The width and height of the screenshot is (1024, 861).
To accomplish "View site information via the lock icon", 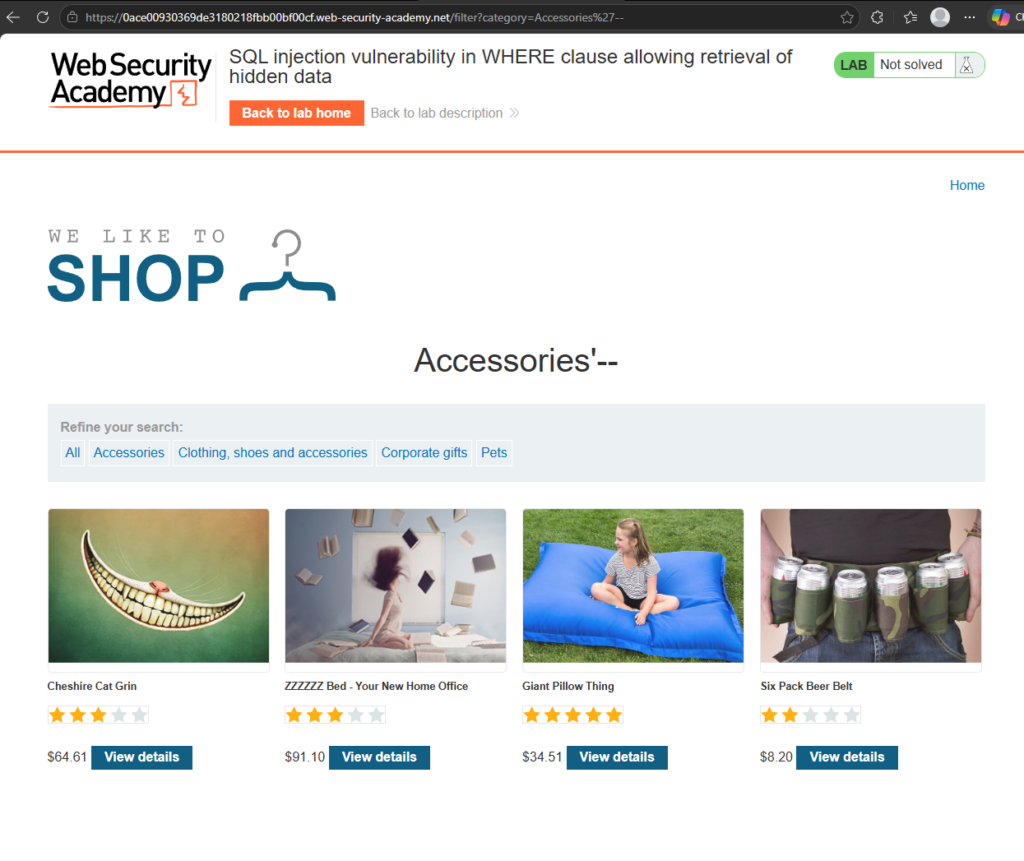I will [72, 18].
